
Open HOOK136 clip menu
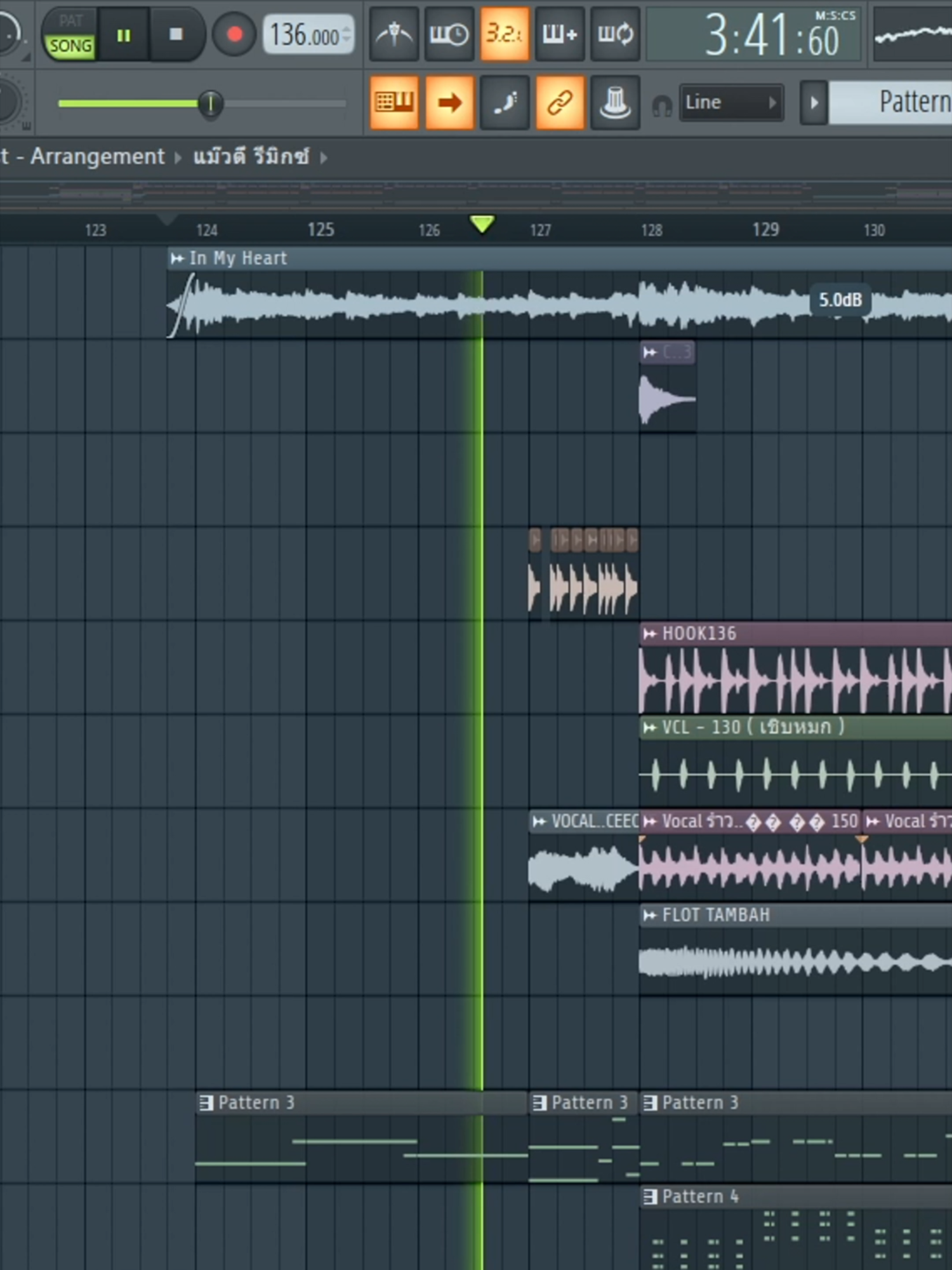pos(650,634)
